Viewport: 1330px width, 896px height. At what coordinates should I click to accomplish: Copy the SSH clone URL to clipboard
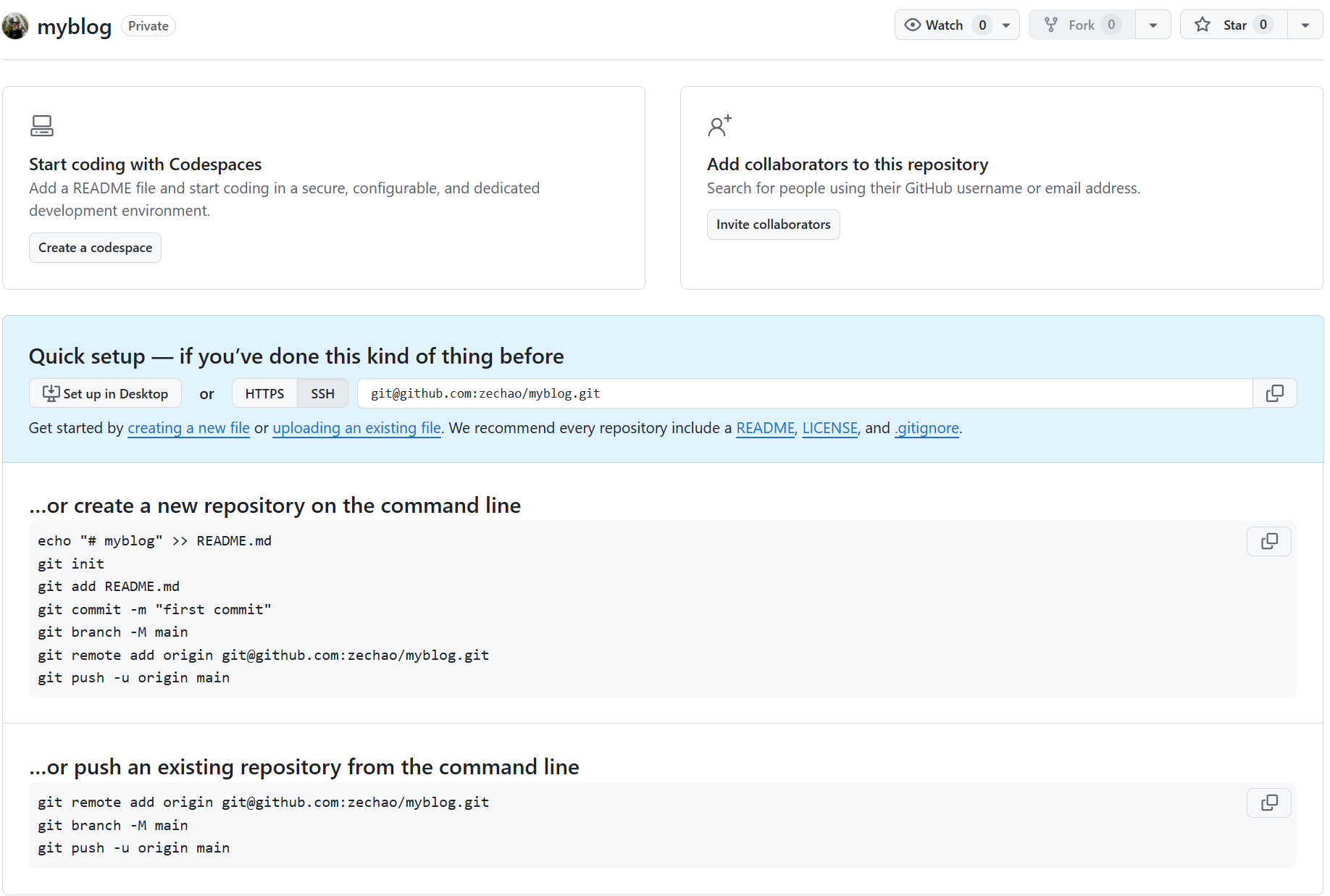pyautogui.click(x=1274, y=393)
